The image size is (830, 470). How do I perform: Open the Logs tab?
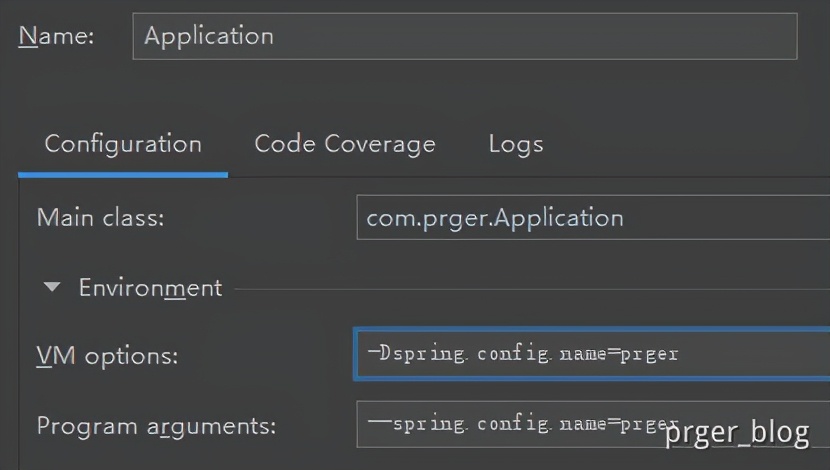[516, 144]
